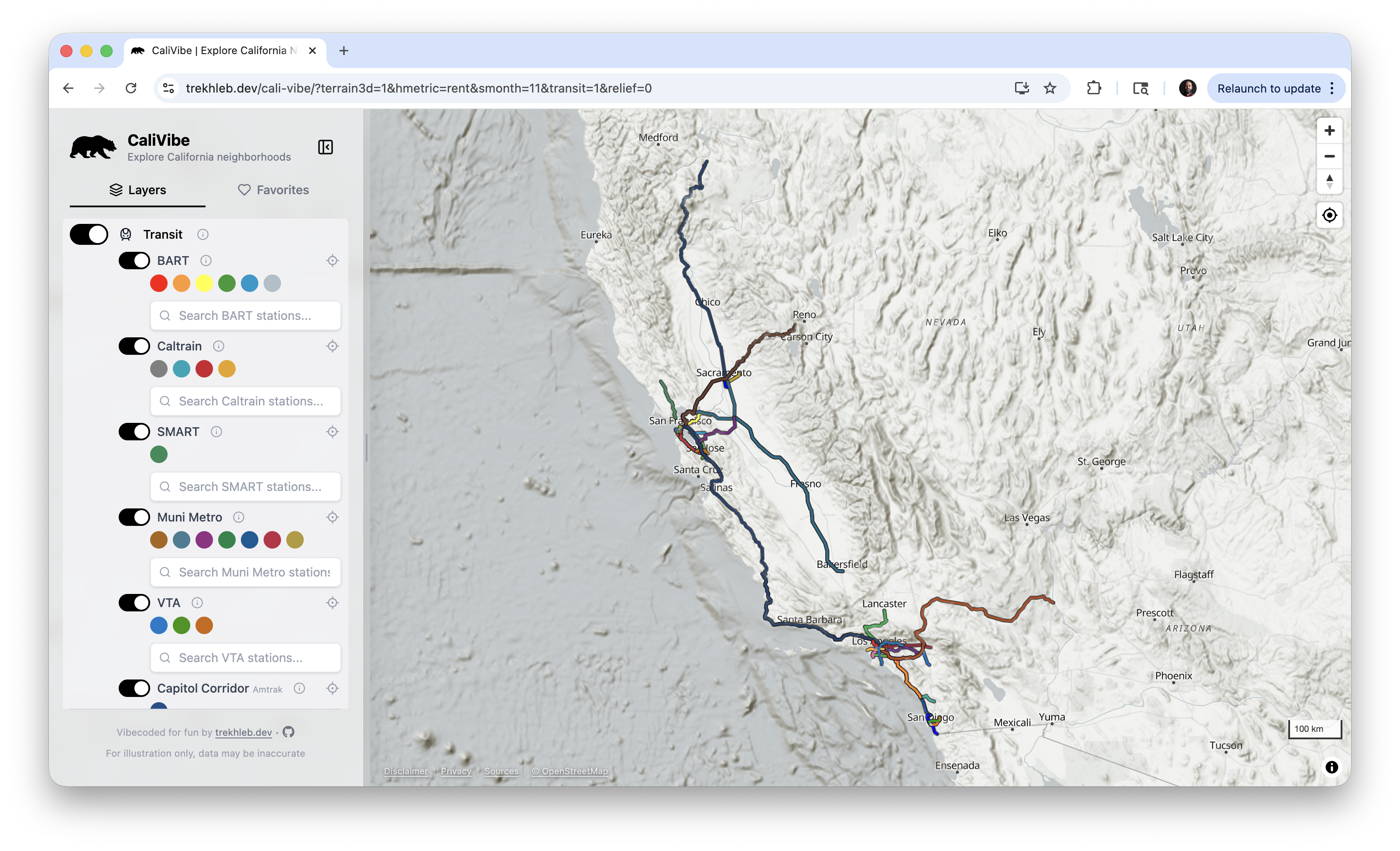Open a new browser tab
This screenshot has width=1400, height=851.
tap(344, 51)
